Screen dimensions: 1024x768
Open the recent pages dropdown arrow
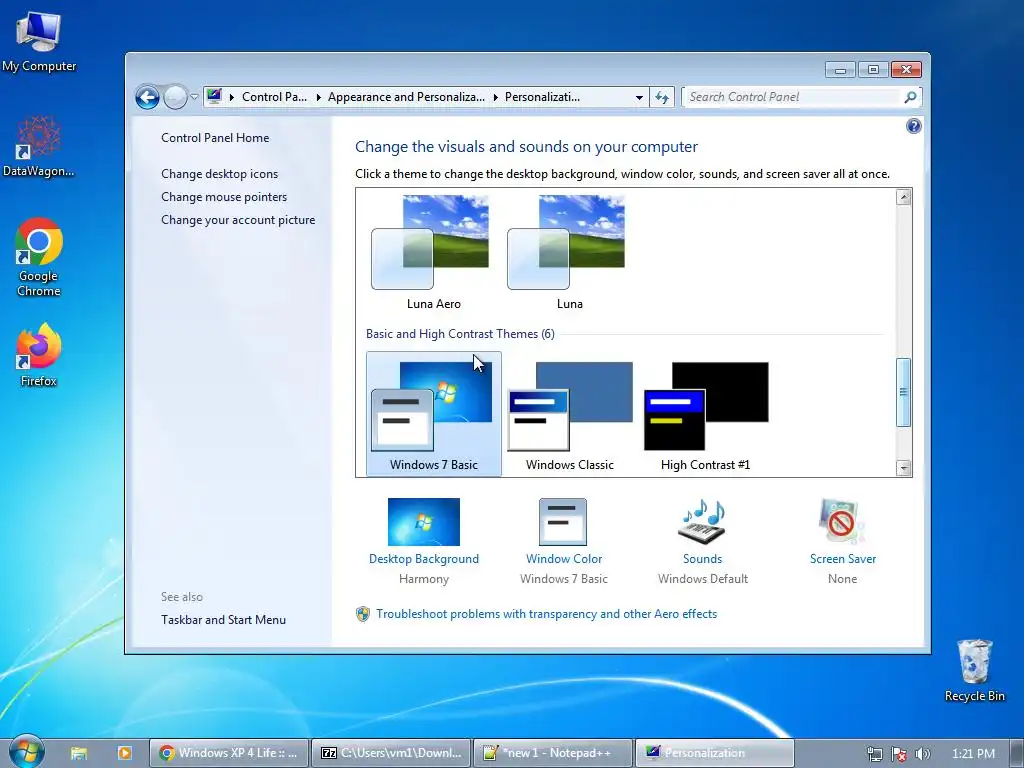coord(194,97)
